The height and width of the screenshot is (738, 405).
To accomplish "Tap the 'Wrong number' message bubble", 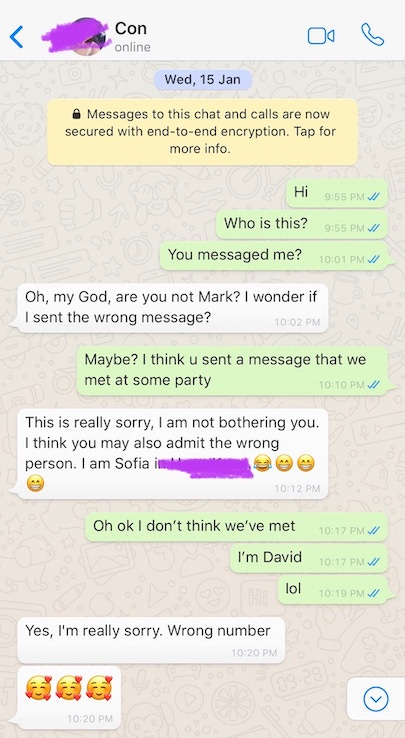I will pos(151,640).
